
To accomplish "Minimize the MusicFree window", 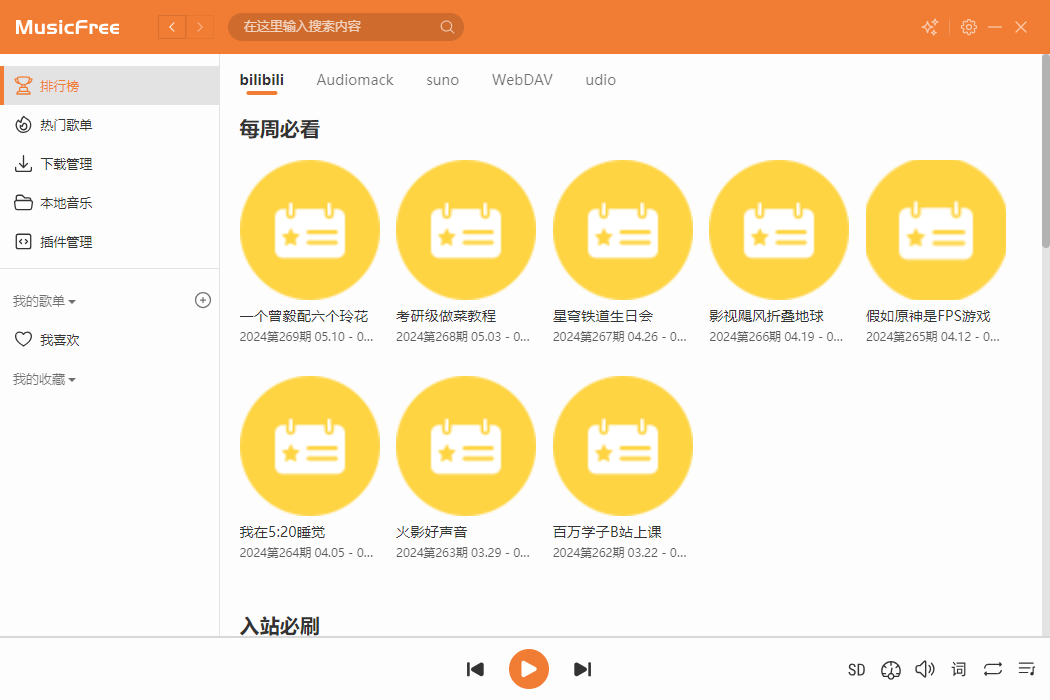I will (995, 27).
